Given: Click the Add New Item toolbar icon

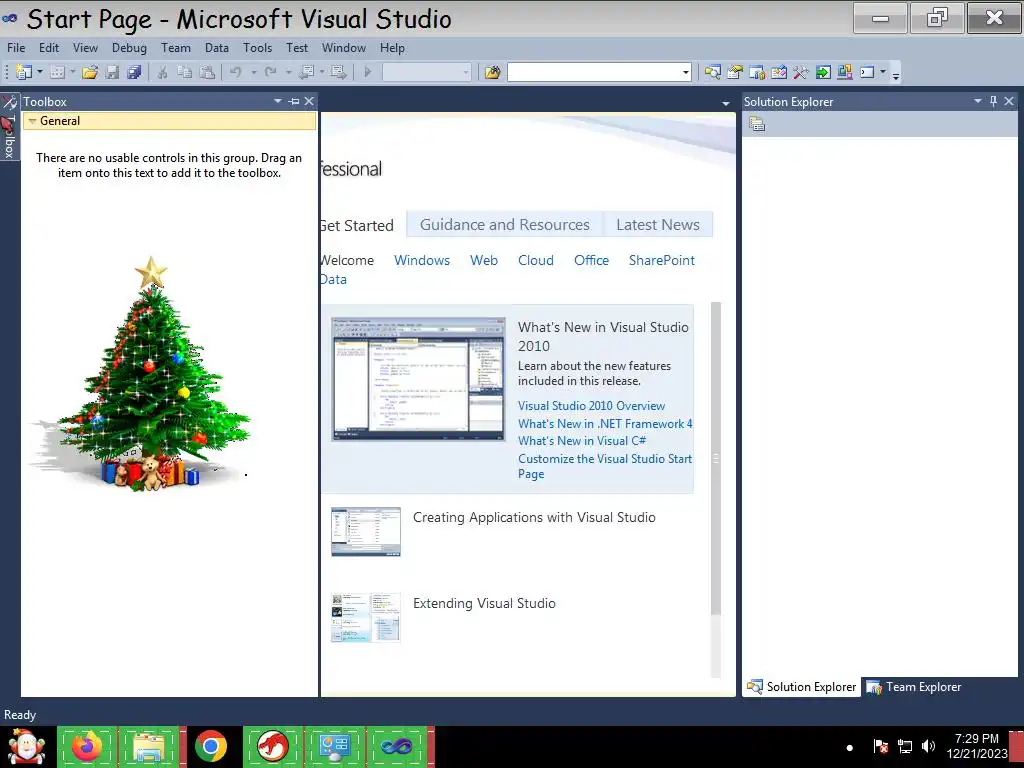Looking at the screenshot, I should pos(57,72).
